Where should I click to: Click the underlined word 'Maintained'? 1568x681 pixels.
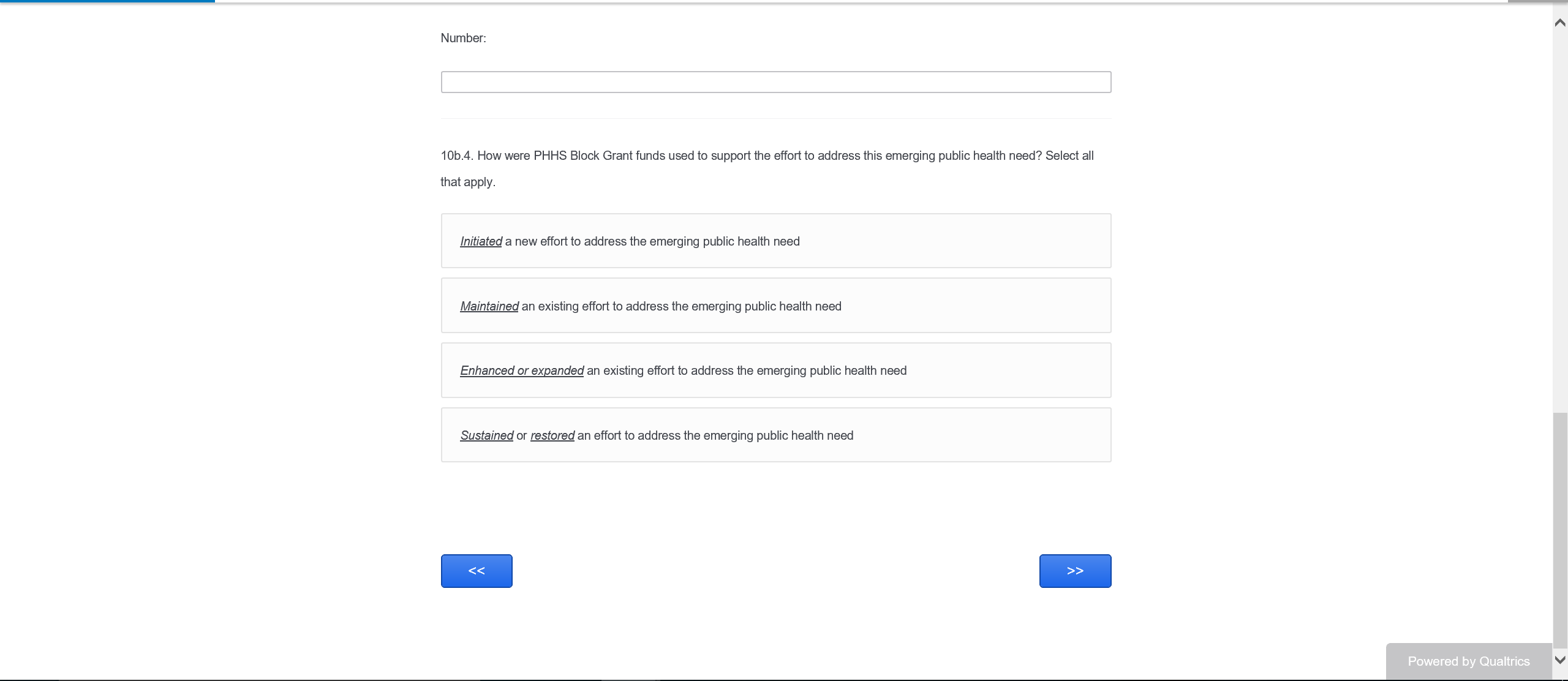pos(489,306)
